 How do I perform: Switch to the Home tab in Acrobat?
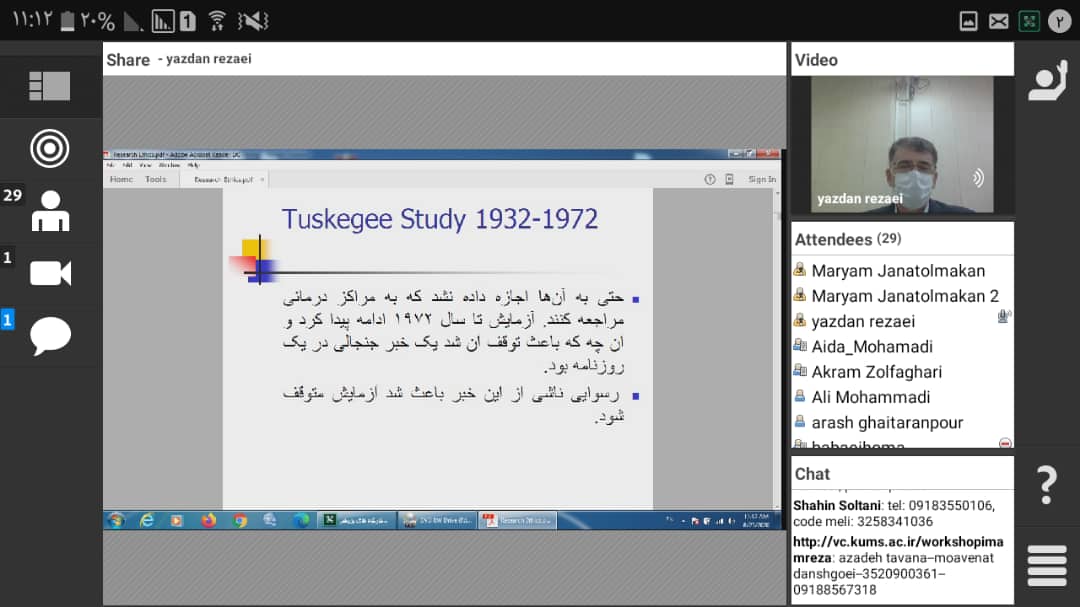[121, 180]
